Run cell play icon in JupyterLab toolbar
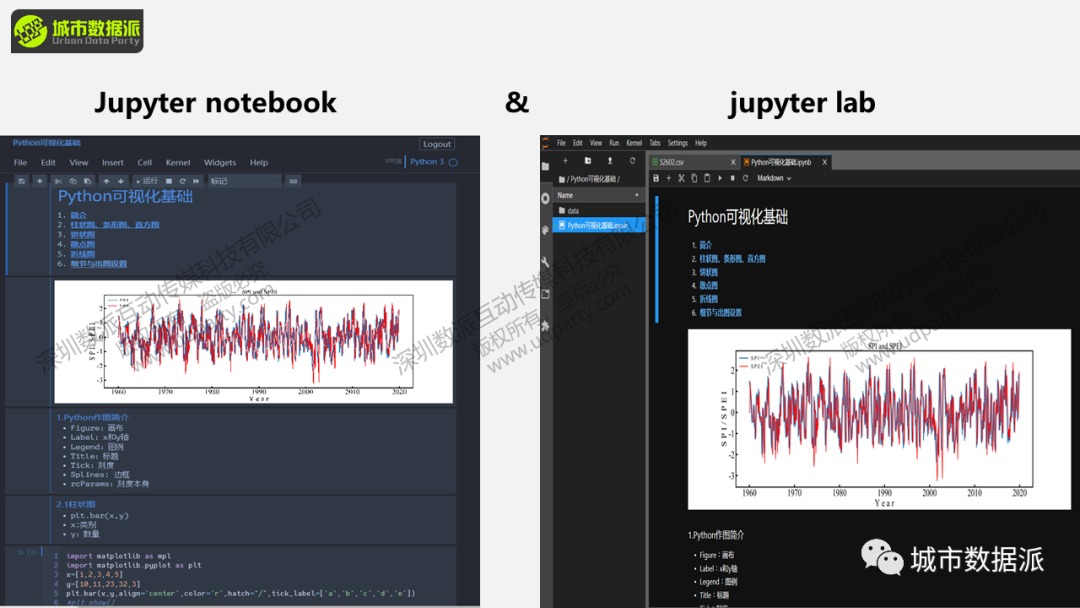 click(720, 178)
